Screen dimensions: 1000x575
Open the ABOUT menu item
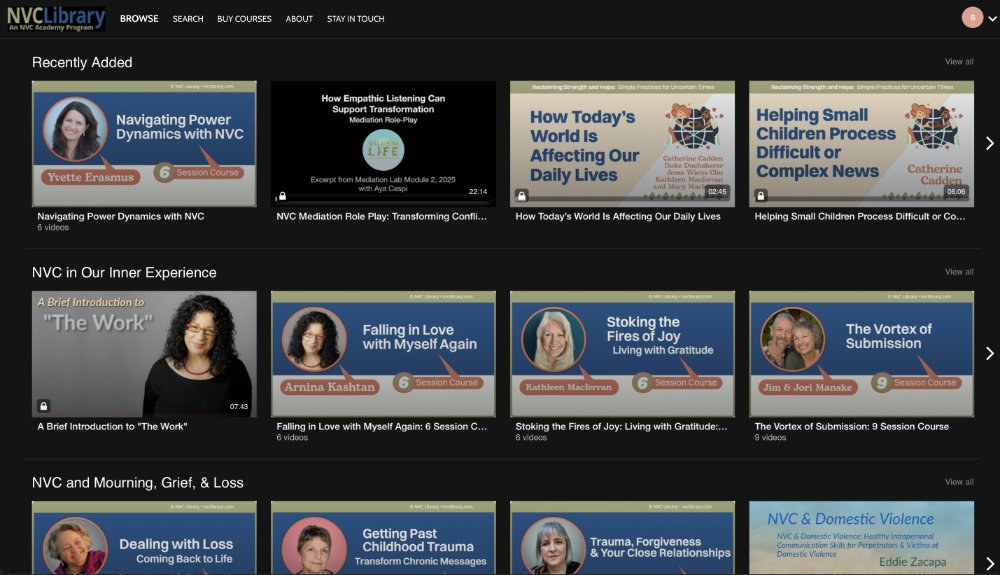(x=299, y=18)
